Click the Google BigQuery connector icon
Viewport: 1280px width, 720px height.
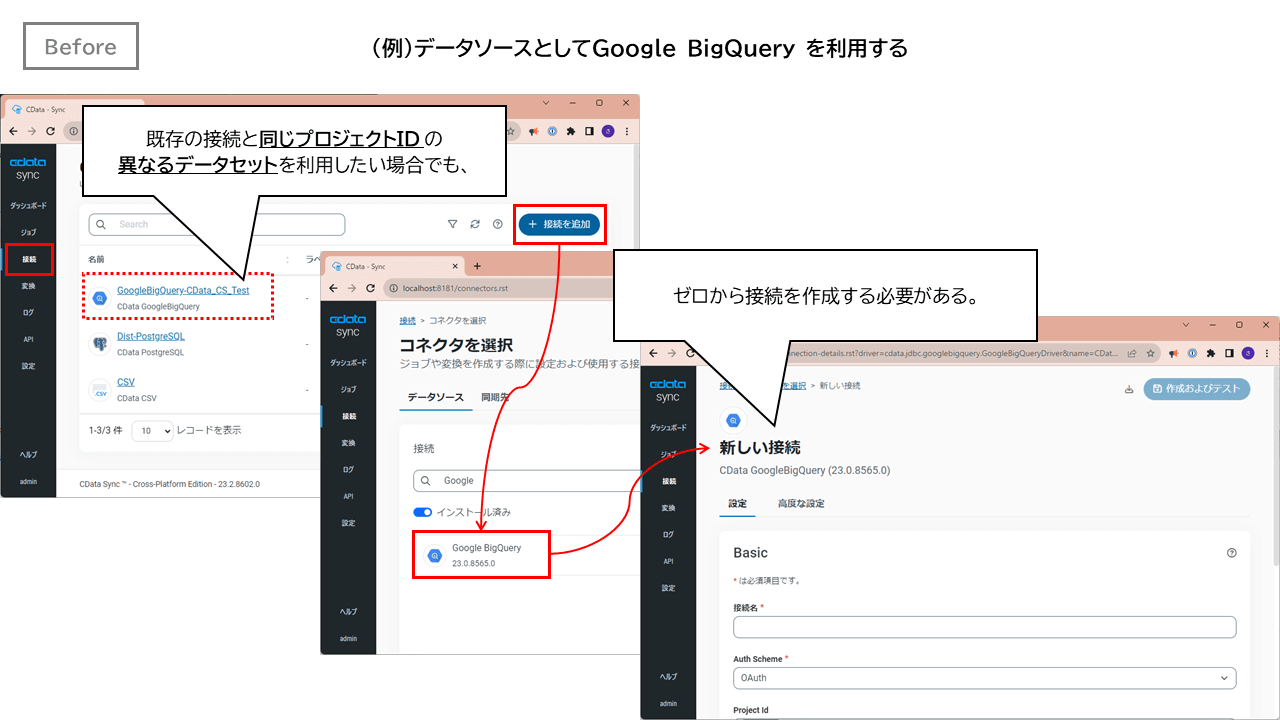pyautogui.click(x=435, y=556)
